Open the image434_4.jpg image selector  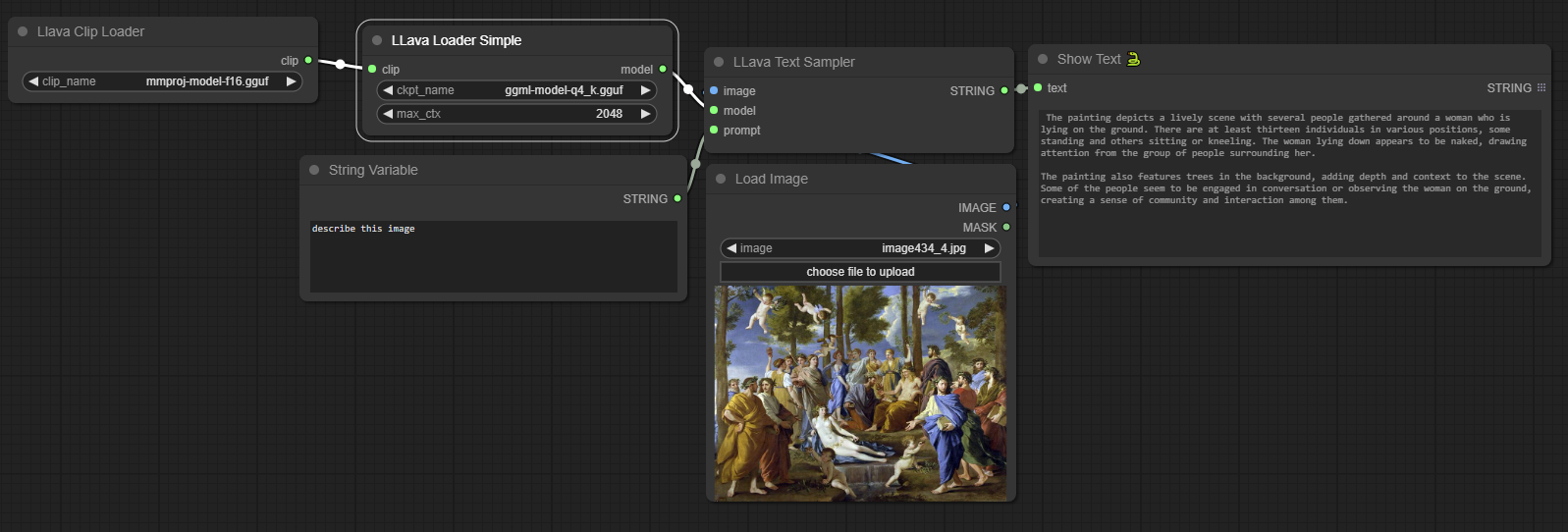[860, 248]
